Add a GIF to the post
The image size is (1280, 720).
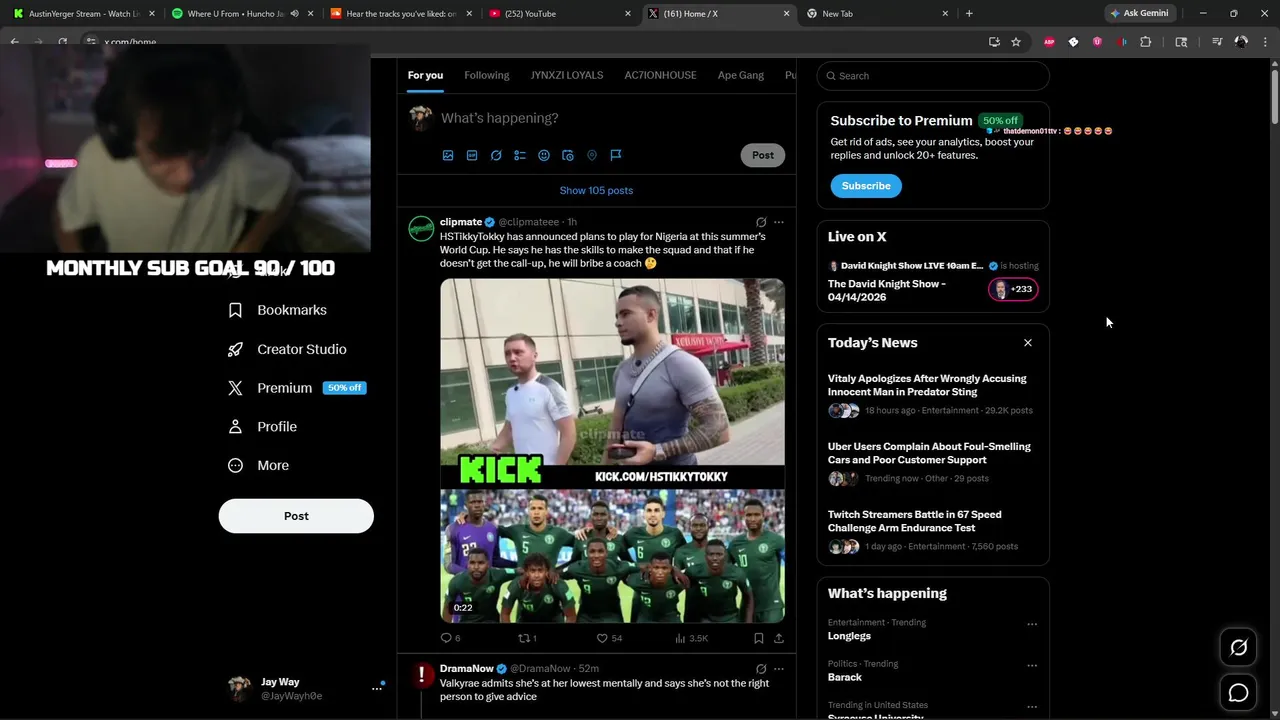click(472, 155)
